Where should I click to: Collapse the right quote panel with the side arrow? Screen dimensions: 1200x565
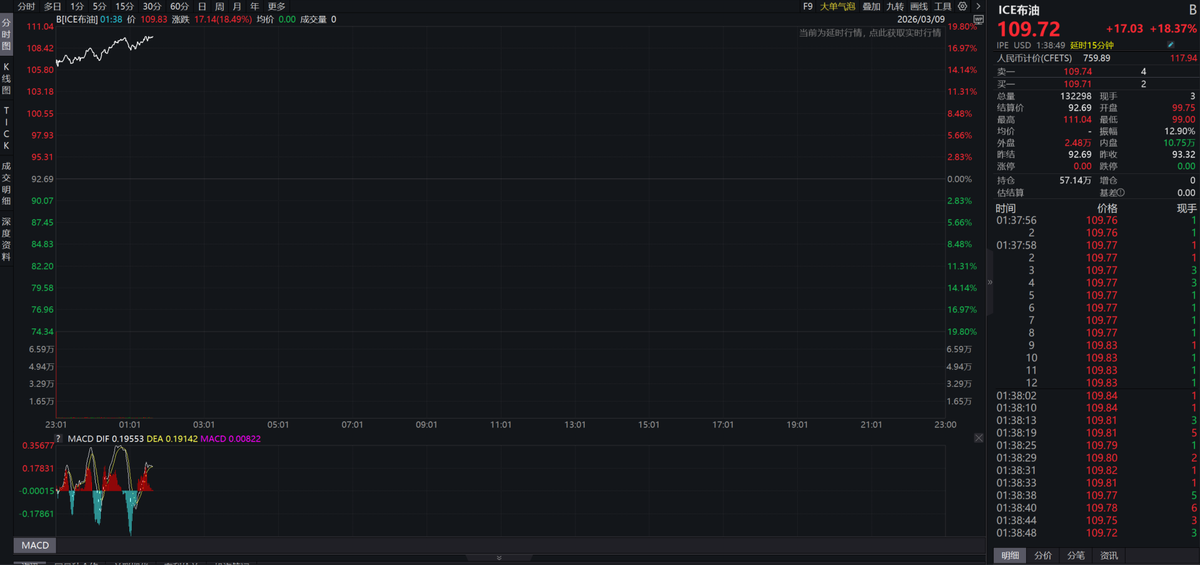tap(990, 283)
